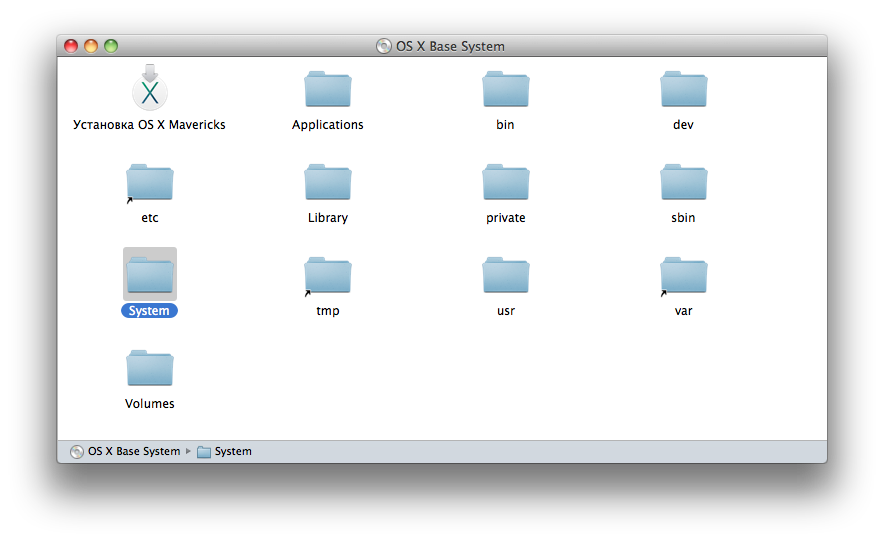Select the bin folder icon

506,89
